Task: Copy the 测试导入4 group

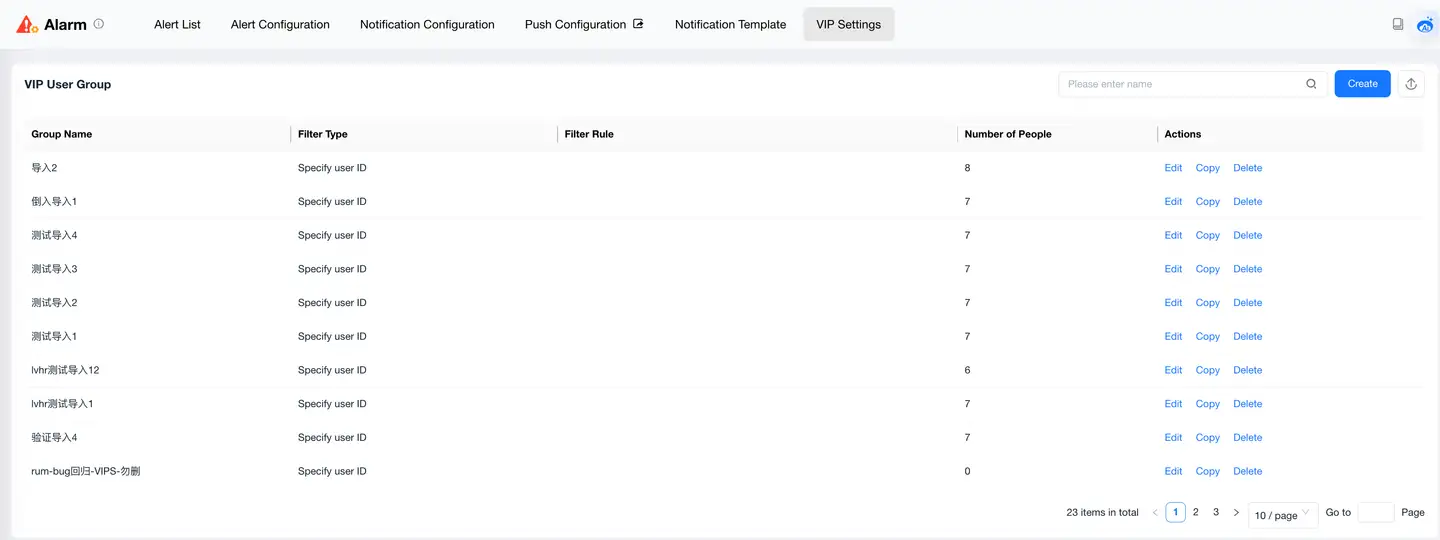Action: pos(1208,236)
